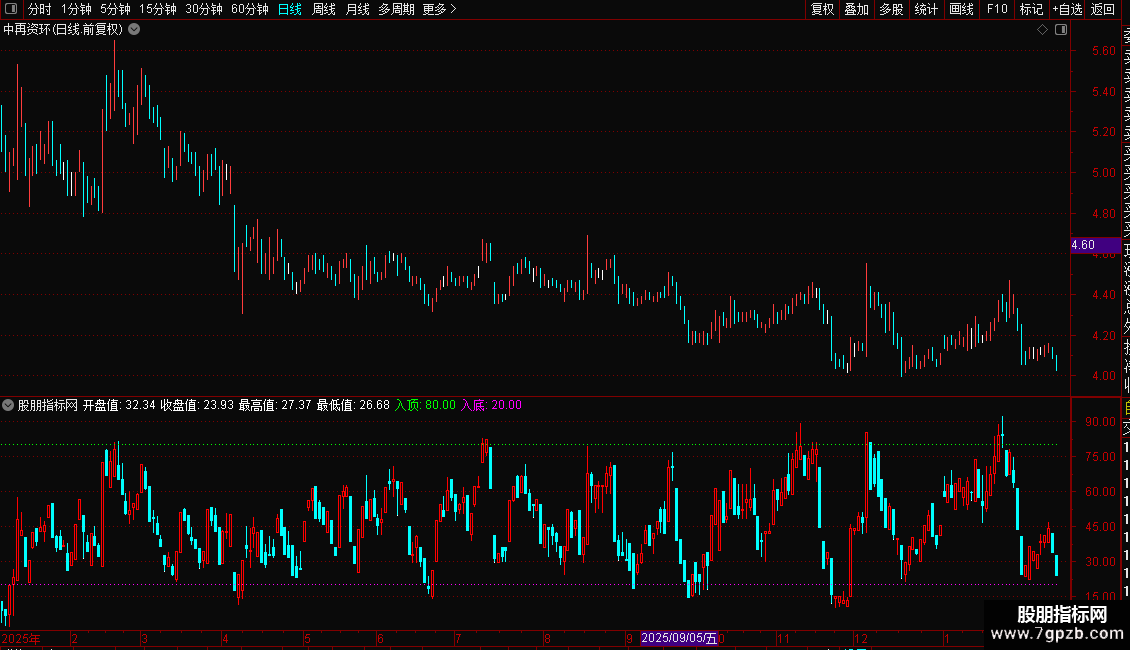Screen dimensions: 1130x650
Task: Open the 股朋指标网 indicator dropdown arrow
Action: click(8, 405)
